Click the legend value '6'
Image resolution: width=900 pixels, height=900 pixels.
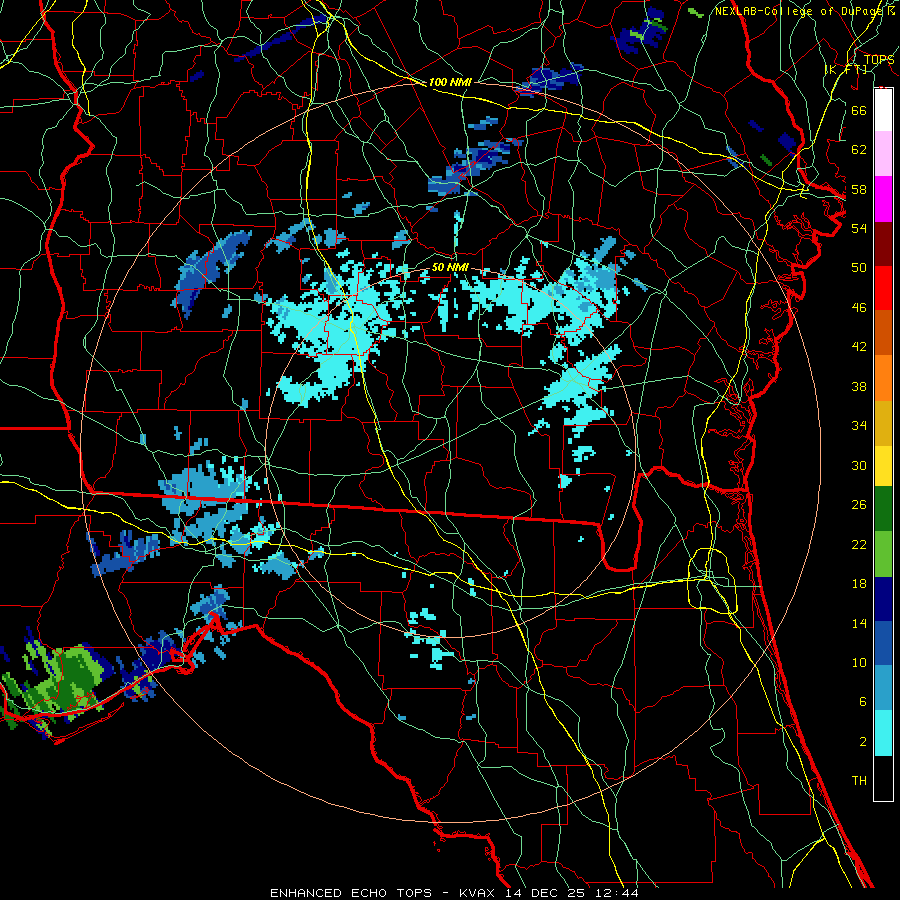(863, 702)
